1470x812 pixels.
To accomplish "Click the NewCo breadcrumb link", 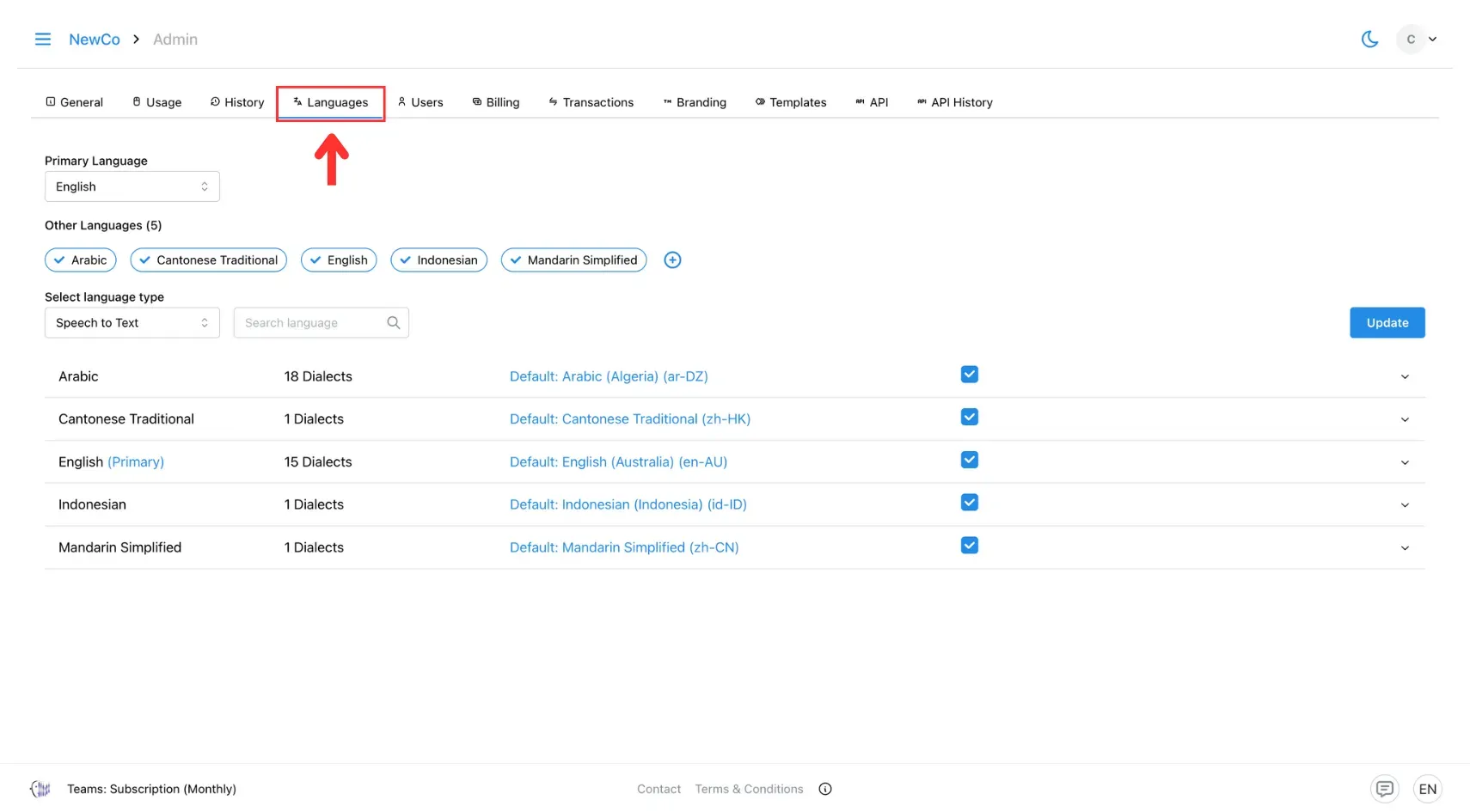I will click(95, 40).
